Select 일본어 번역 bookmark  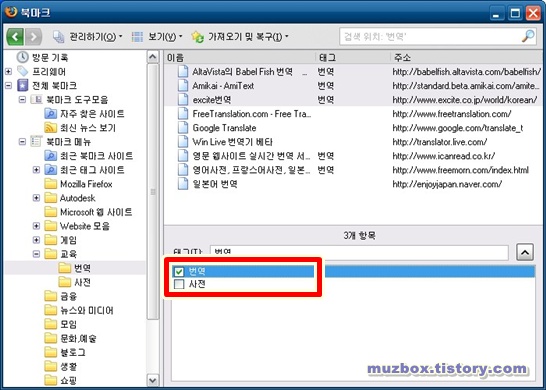tap(353, 184)
